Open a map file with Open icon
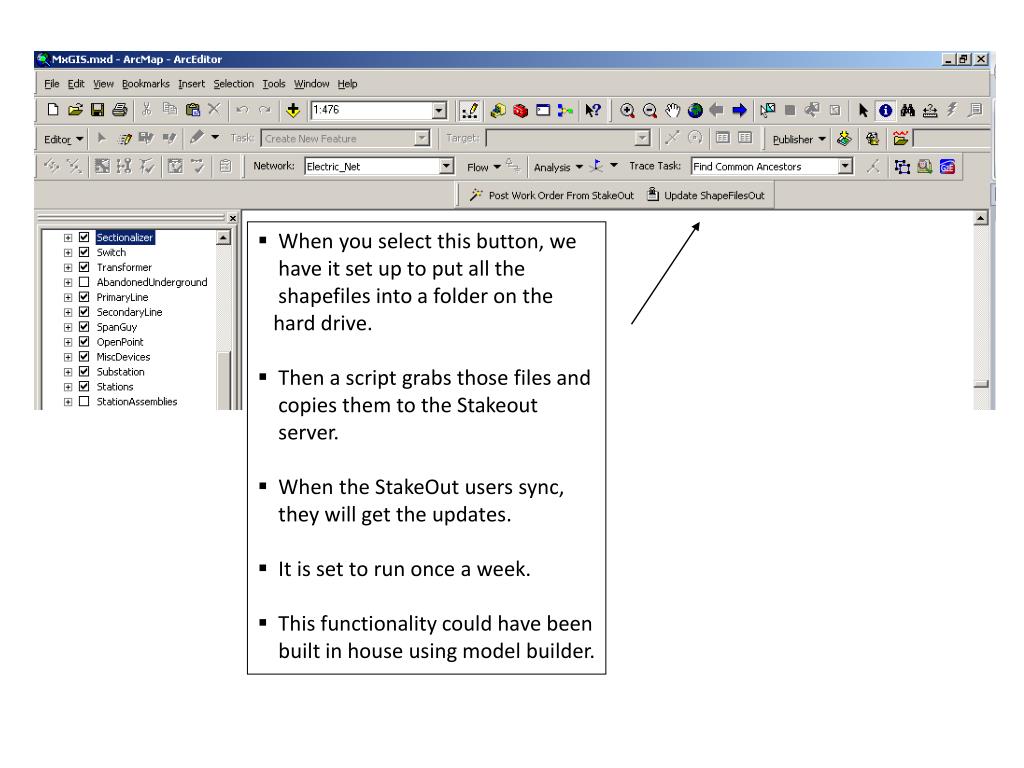Screen dimensions: 1024x768 [75, 110]
